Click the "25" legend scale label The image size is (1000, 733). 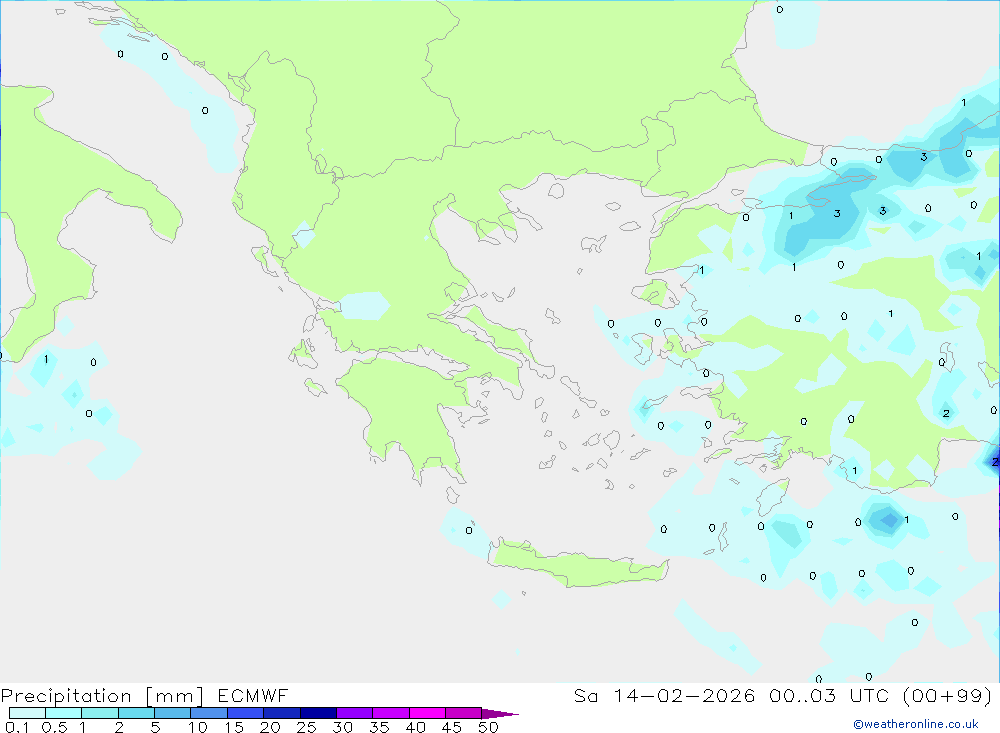coord(307,727)
